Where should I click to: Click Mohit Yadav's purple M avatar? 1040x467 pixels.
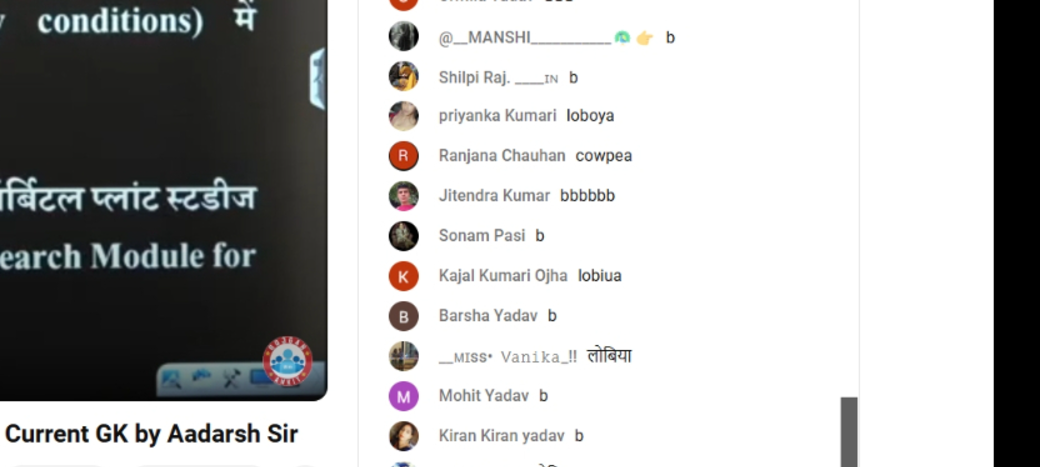click(403, 396)
